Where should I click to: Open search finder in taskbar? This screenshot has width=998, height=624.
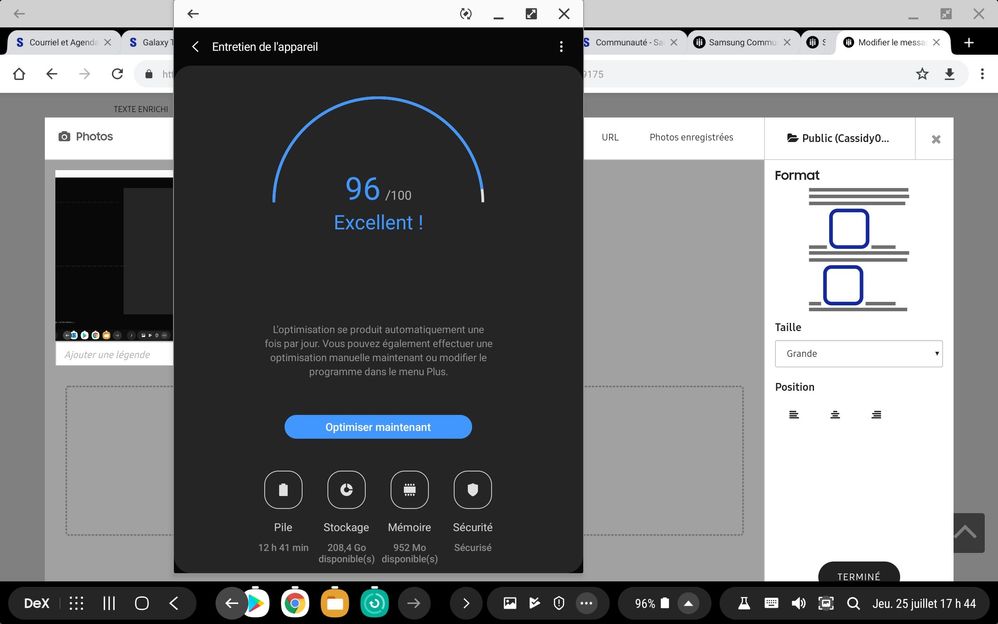[x=853, y=603]
